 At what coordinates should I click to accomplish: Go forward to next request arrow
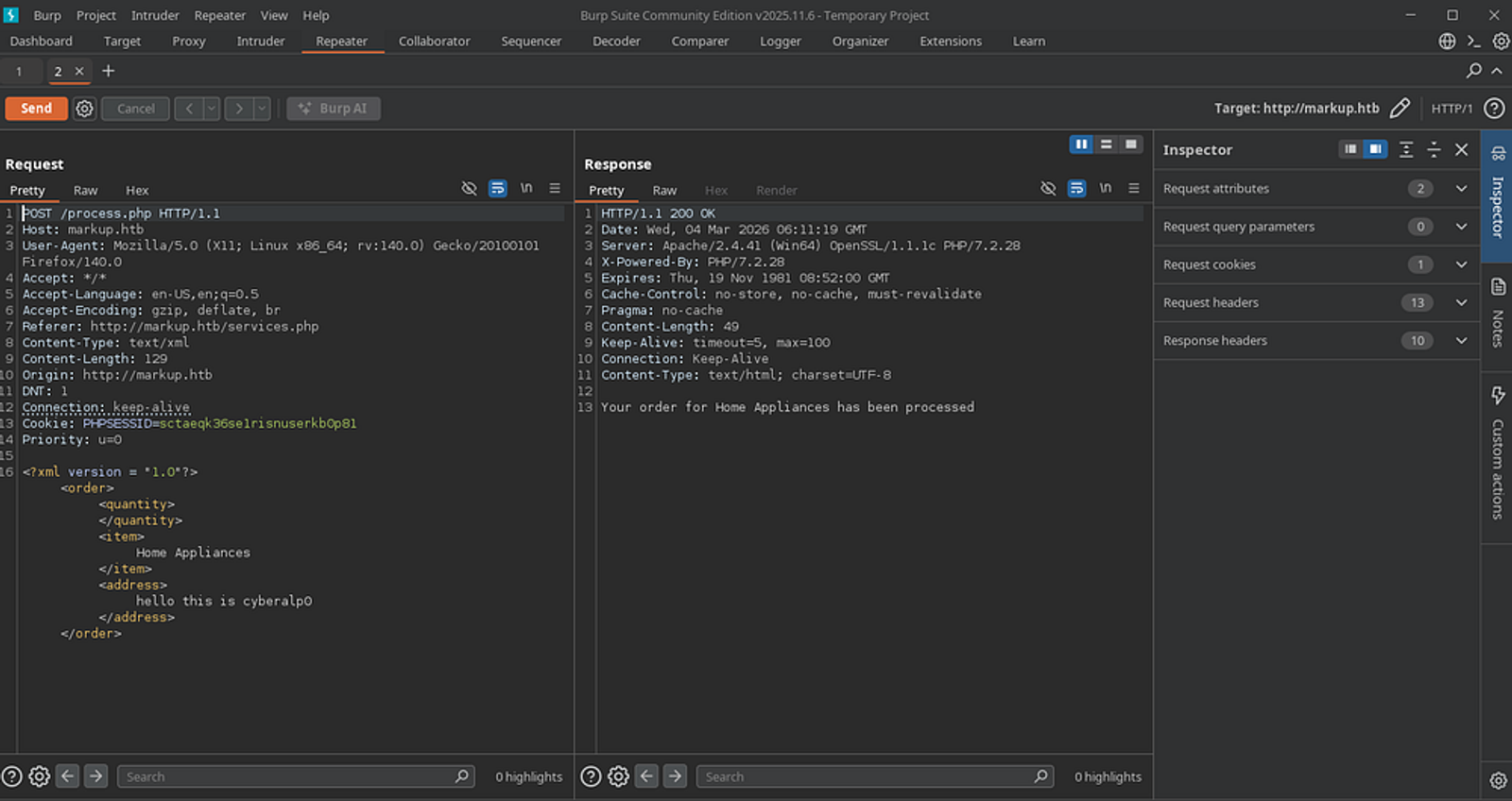point(239,109)
